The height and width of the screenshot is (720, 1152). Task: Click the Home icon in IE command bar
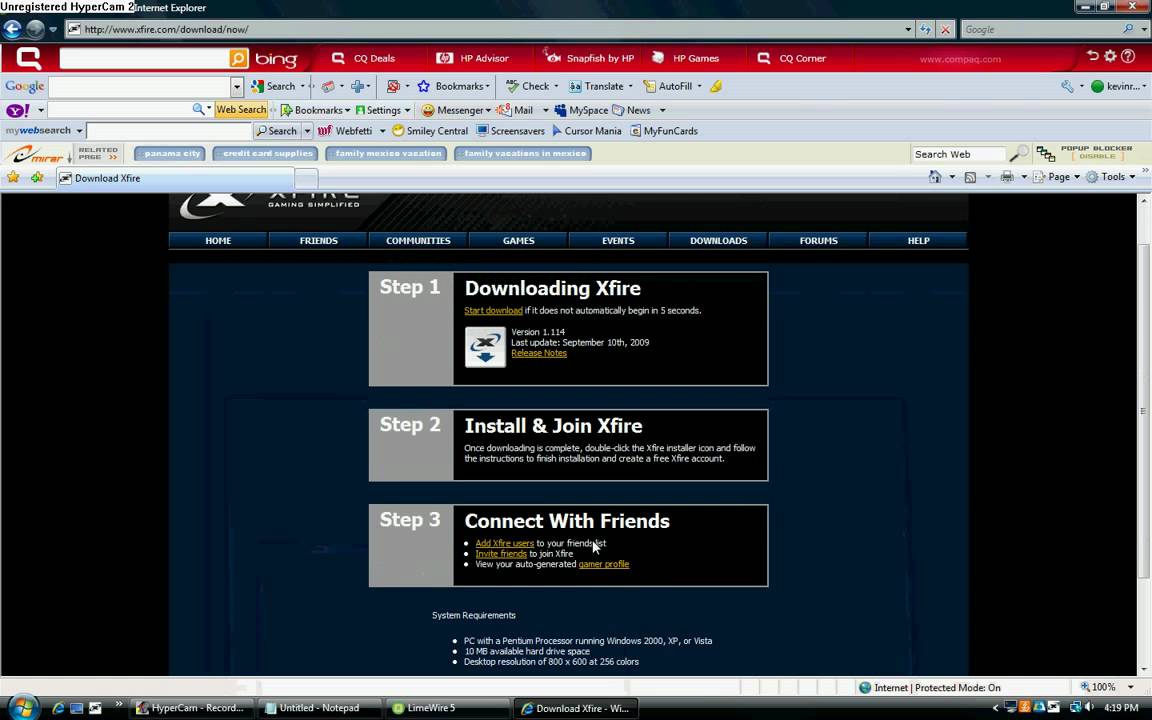click(x=935, y=177)
